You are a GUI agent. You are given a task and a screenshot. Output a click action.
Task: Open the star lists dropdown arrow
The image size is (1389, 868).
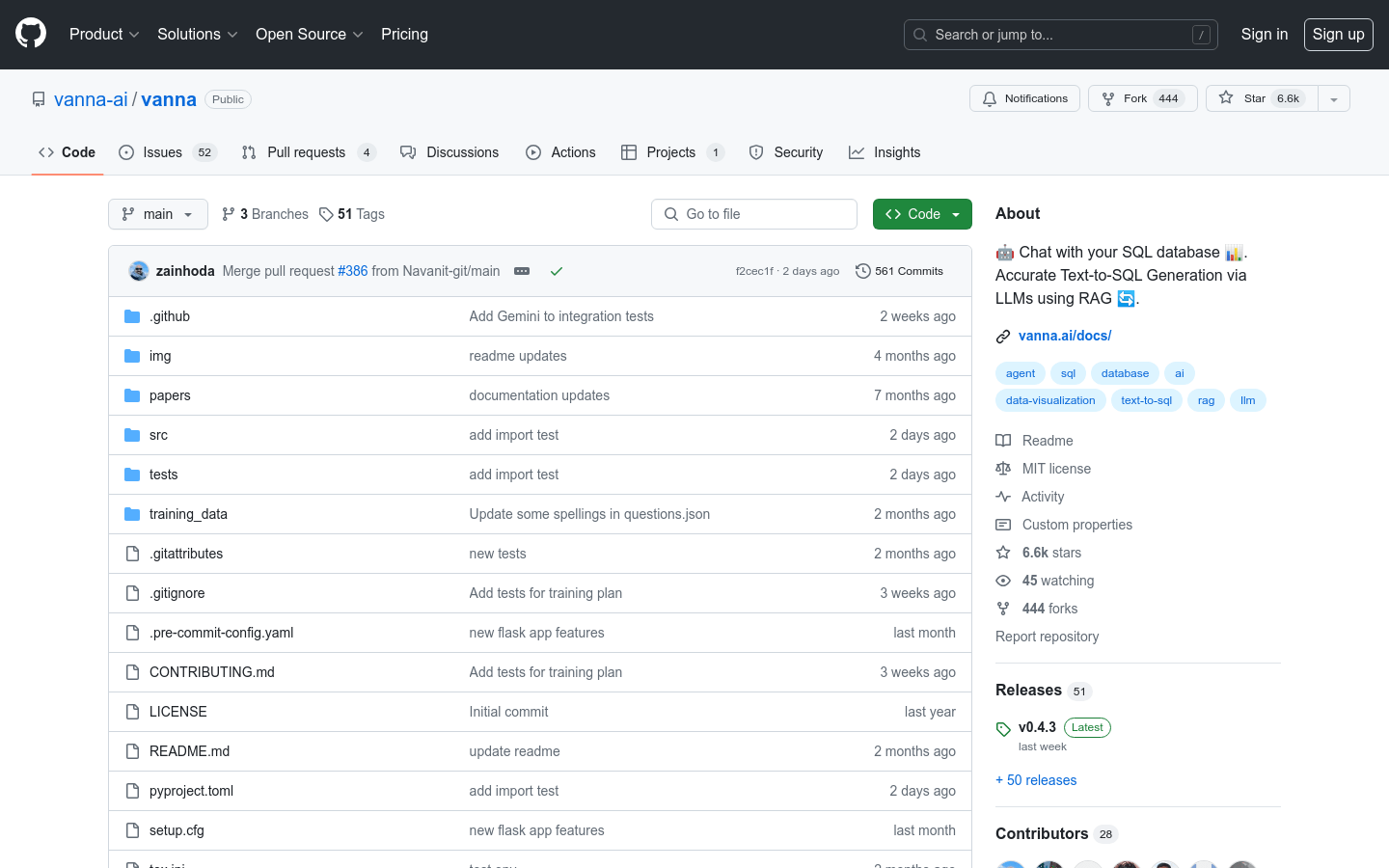[x=1334, y=98]
